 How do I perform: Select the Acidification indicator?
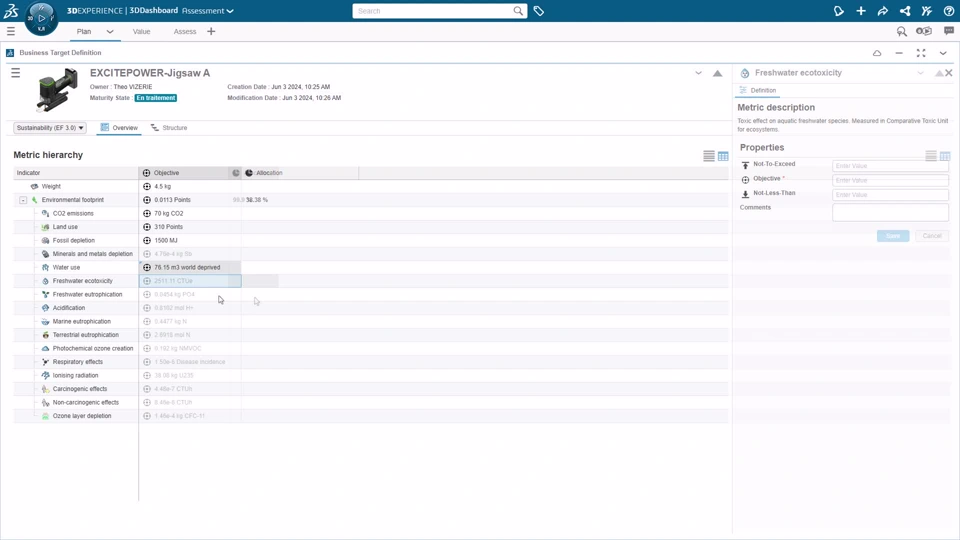tap(69, 308)
